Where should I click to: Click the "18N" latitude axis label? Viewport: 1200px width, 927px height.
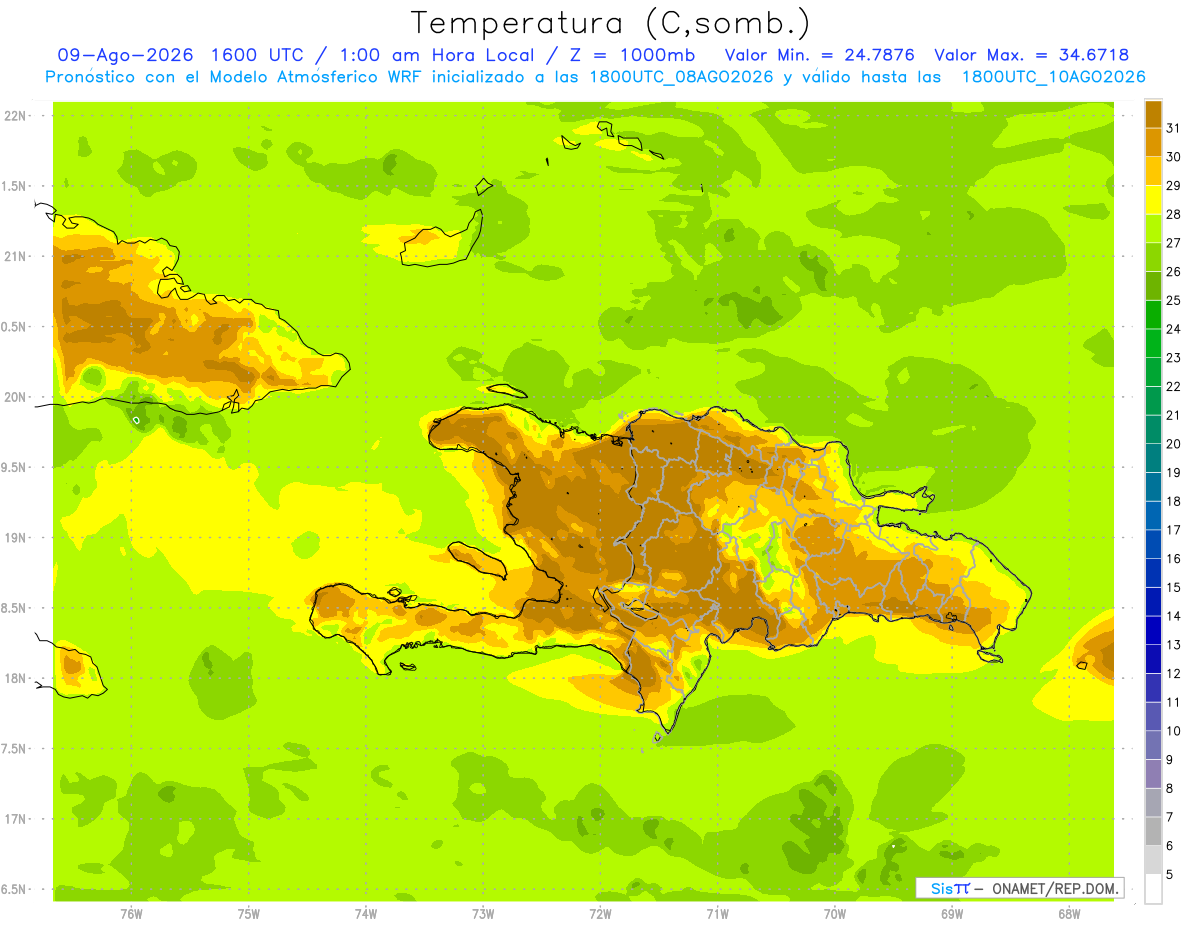(15, 679)
